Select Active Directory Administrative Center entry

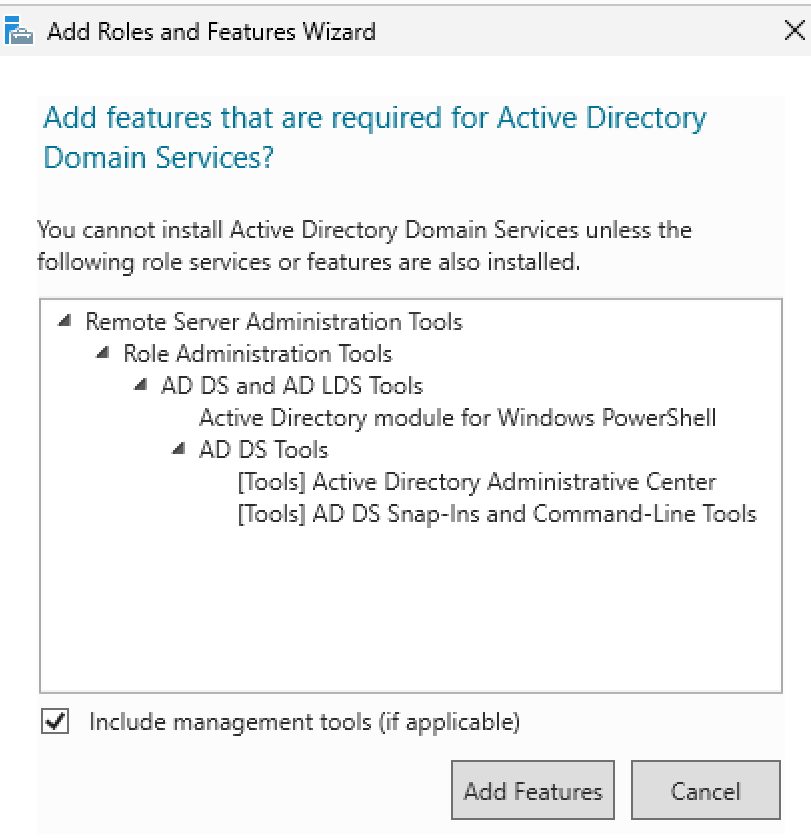tap(477, 482)
